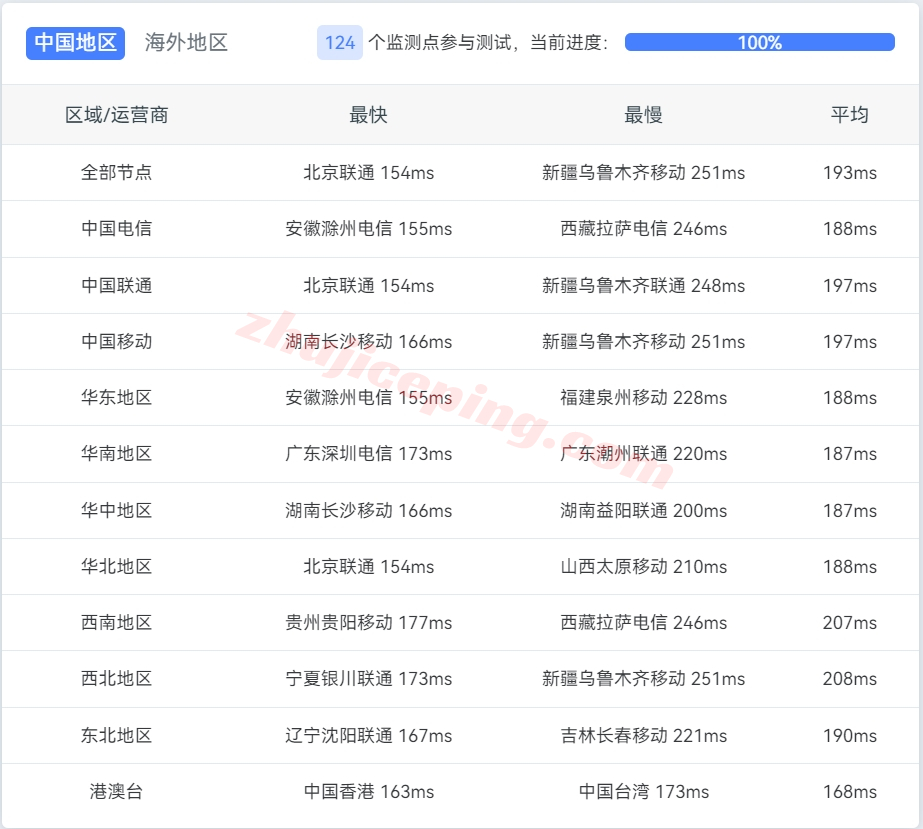Image resolution: width=923 pixels, height=829 pixels.
Task: Select the 中国移动 row label
Action: 117,342
